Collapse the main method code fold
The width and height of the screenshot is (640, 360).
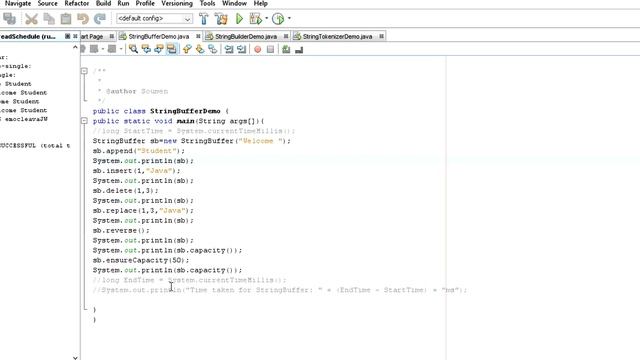tap(84, 121)
